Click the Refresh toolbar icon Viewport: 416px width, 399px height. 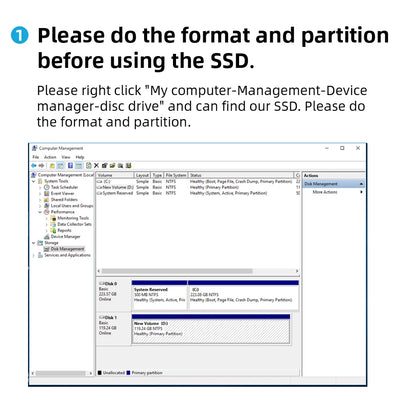(x=89, y=165)
